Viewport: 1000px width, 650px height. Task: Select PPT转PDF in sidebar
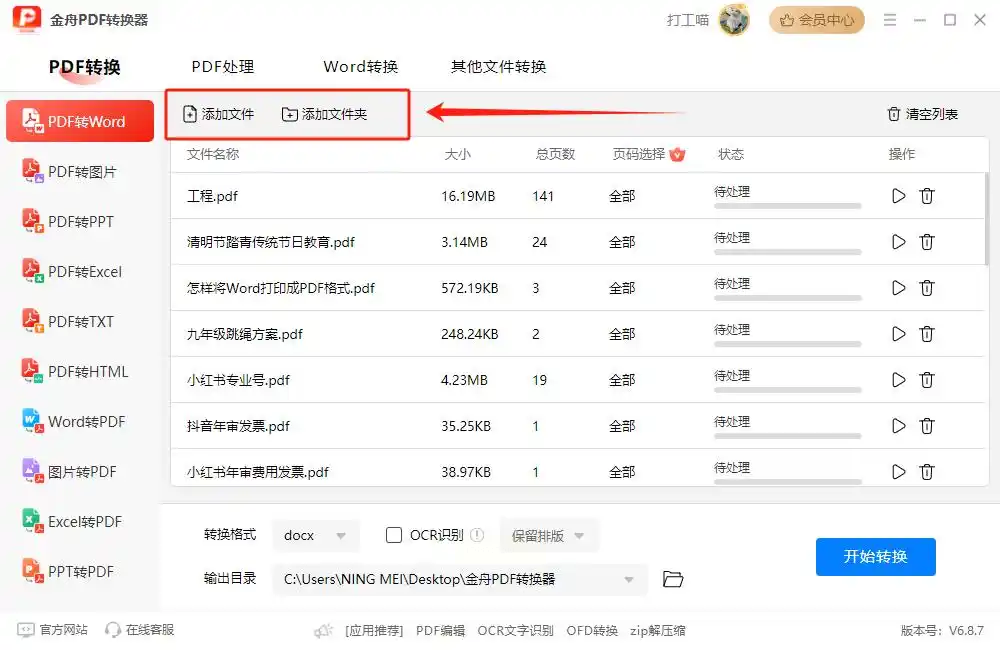click(x=80, y=571)
